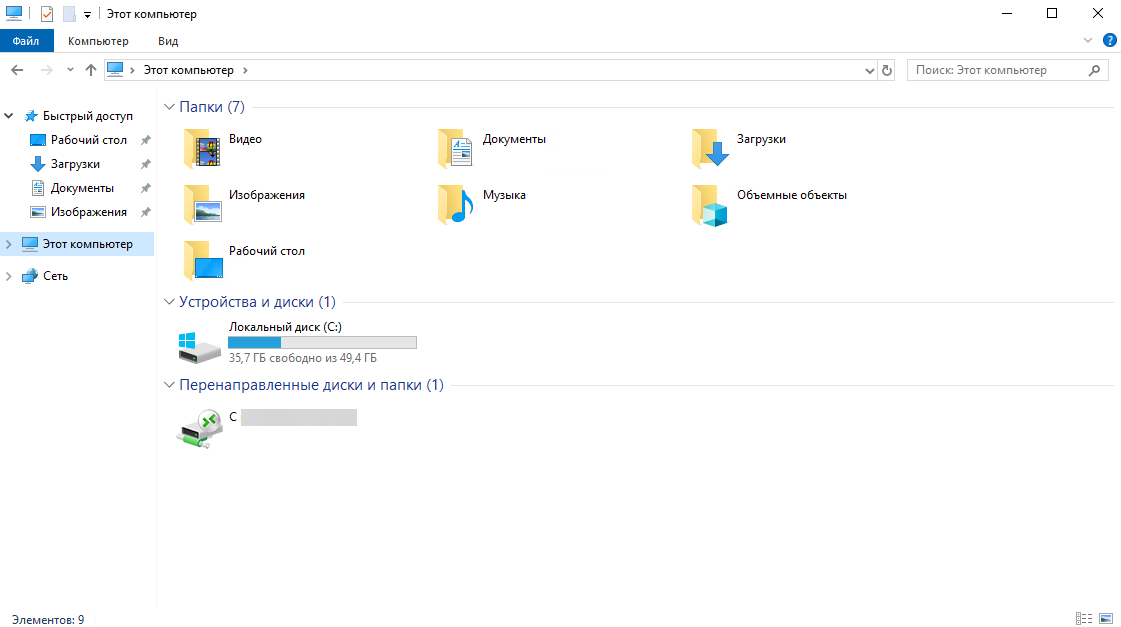Click the search field Поиск: Этот компьютер

click(x=995, y=70)
